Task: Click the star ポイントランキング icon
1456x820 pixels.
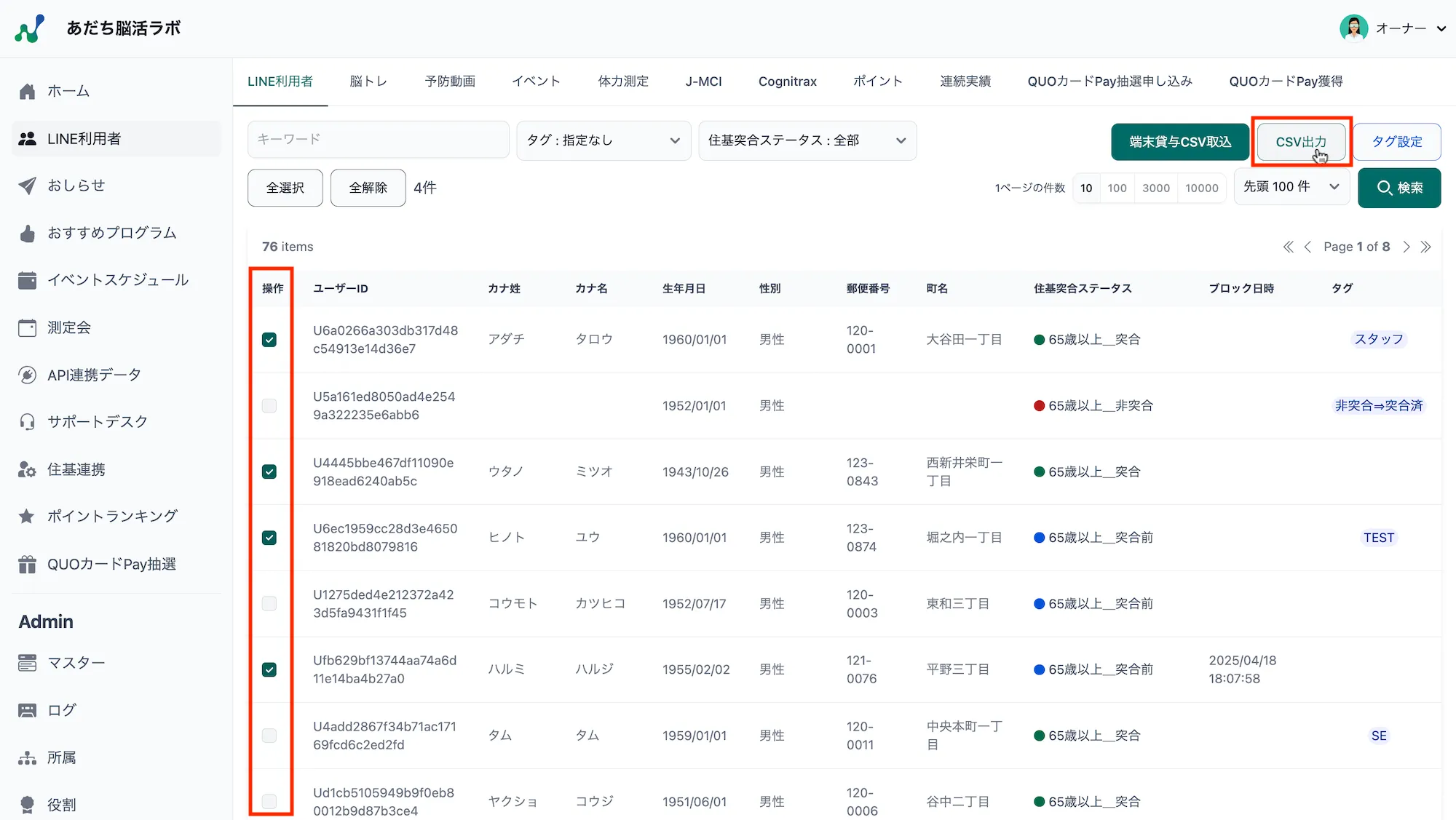Action: click(x=27, y=517)
